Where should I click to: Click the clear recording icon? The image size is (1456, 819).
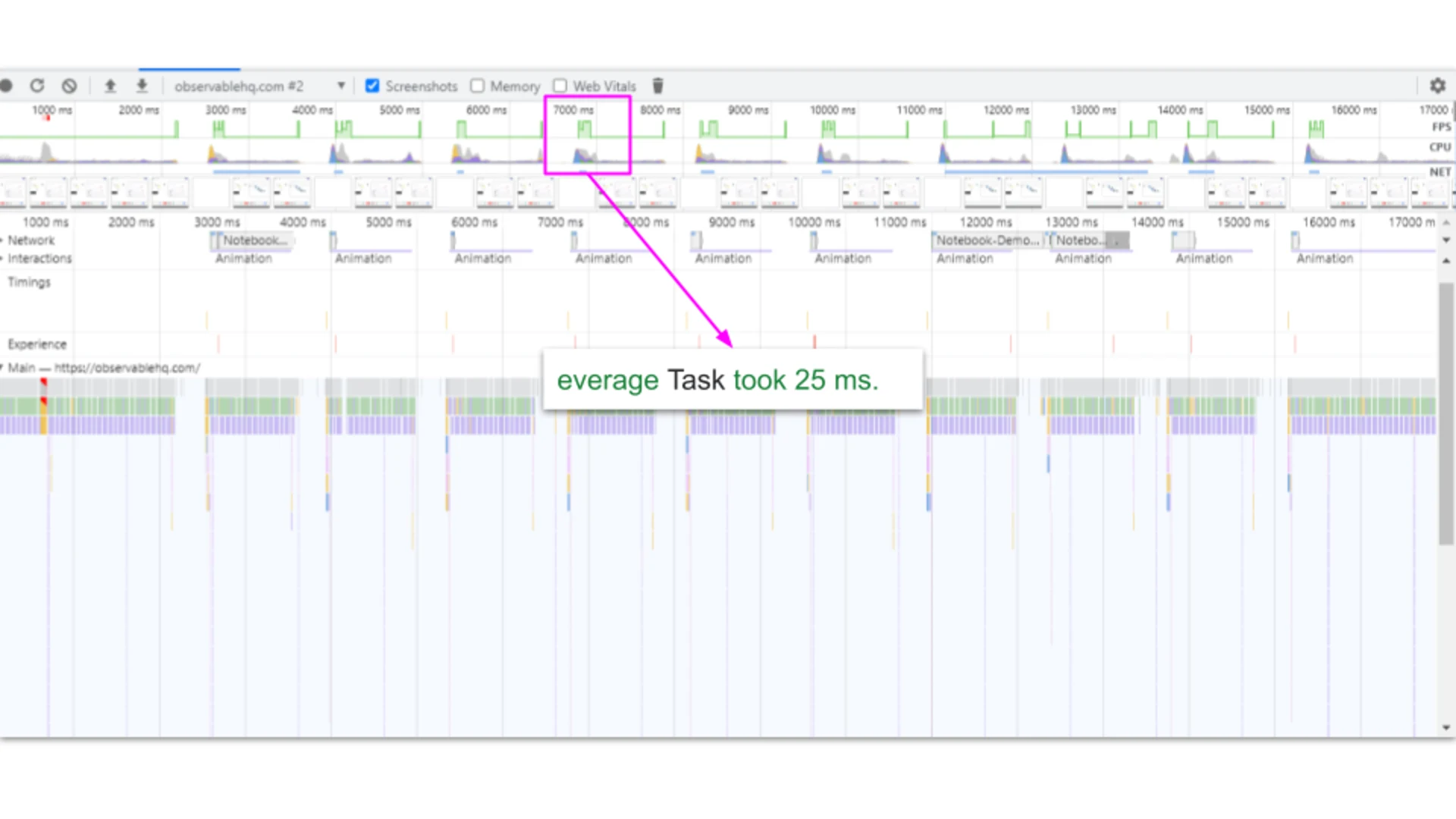click(x=69, y=86)
